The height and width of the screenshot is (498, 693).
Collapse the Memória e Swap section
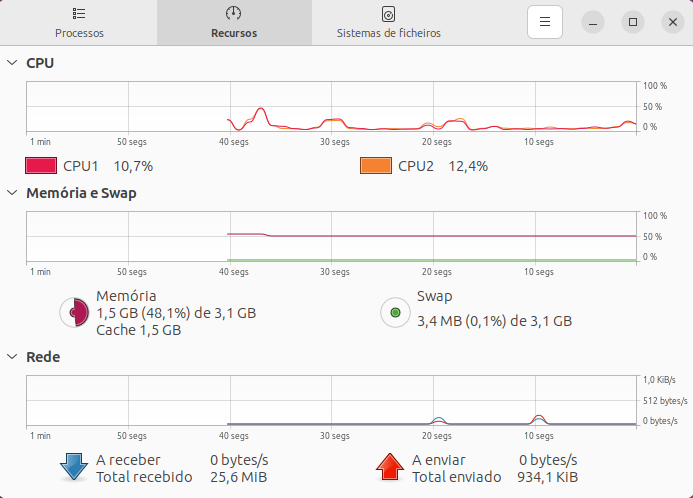12,193
